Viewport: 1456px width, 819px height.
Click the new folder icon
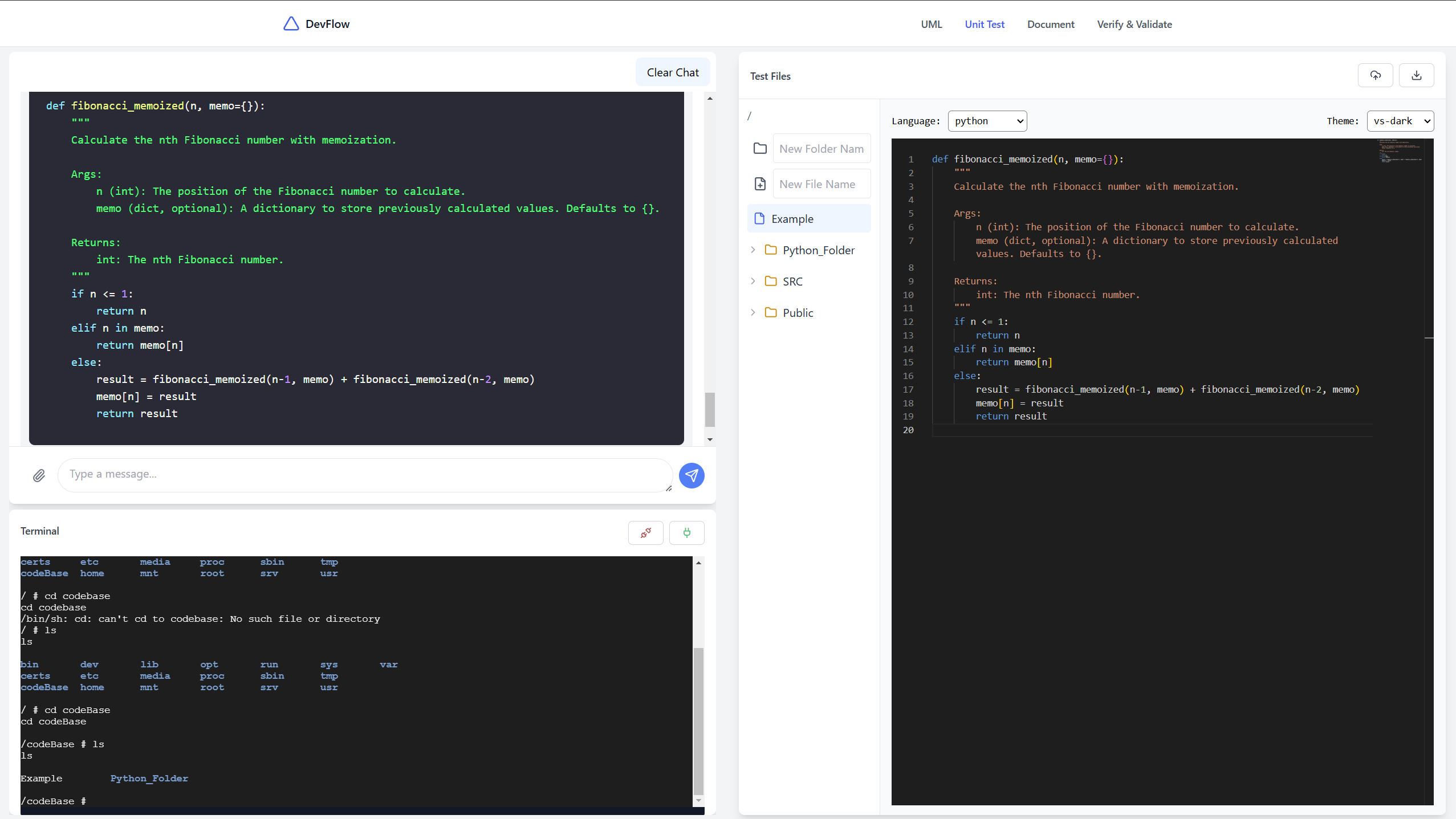point(760,149)
